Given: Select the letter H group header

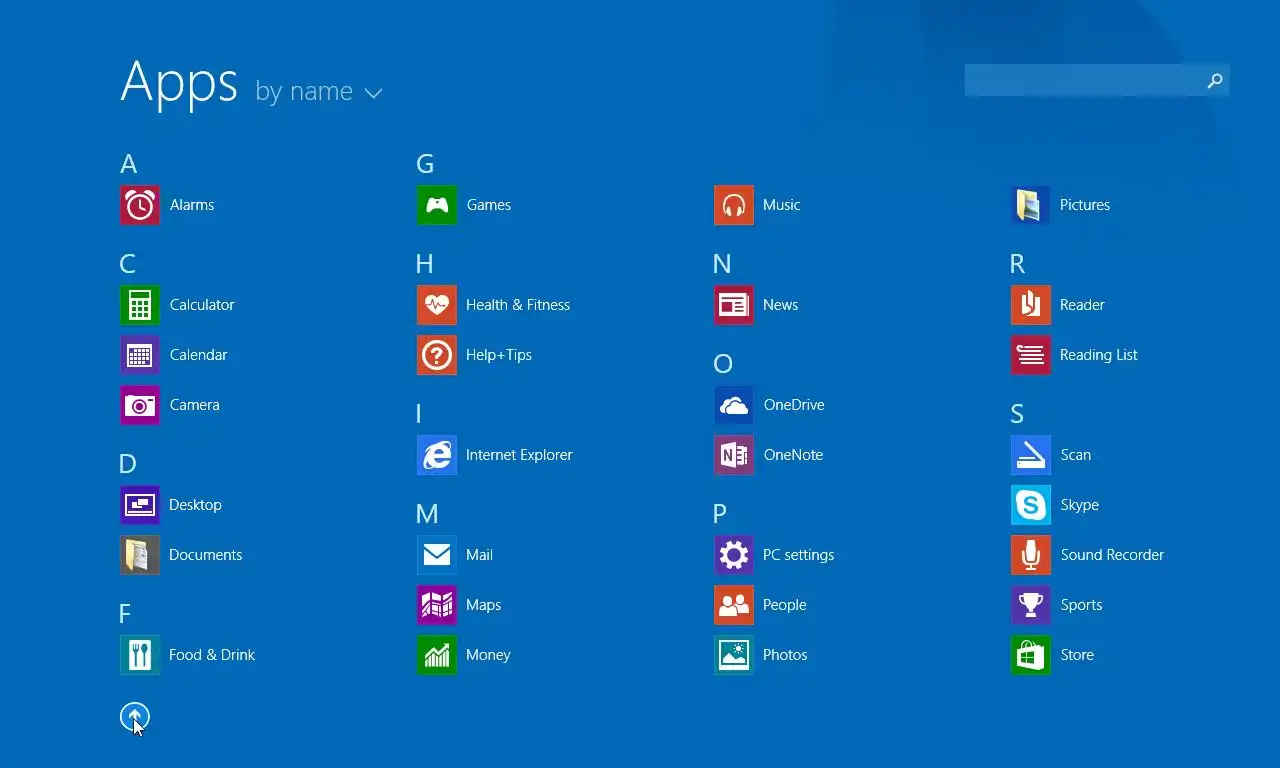Looking at the screenshot, I should tap(425, 264).
